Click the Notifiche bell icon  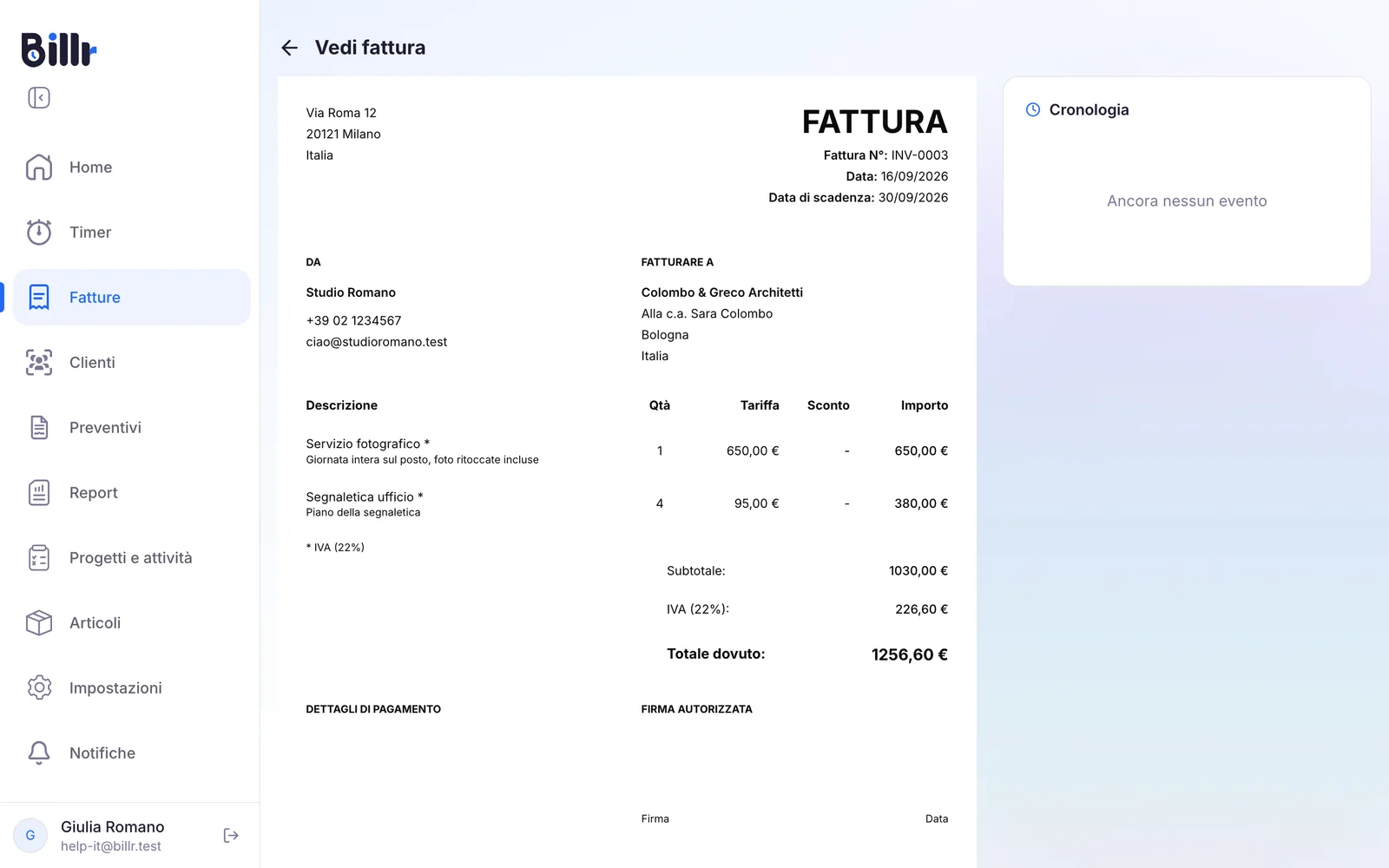click(39, 753)
